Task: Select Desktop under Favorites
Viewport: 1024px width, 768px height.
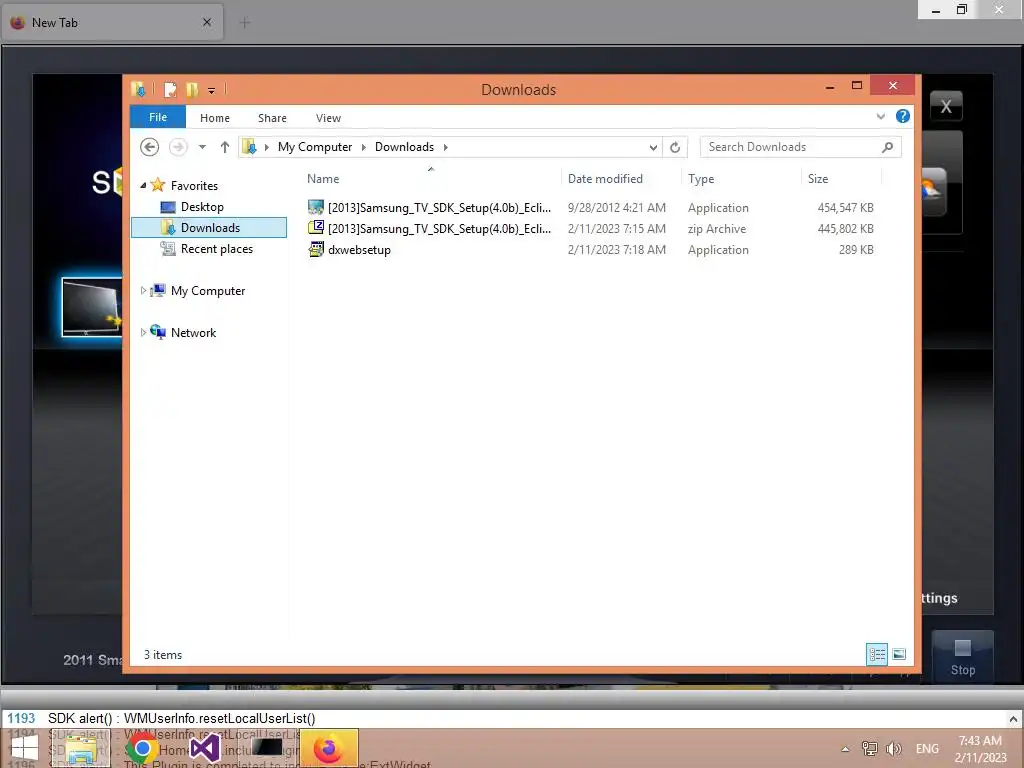Action: [x=202, y=206]
